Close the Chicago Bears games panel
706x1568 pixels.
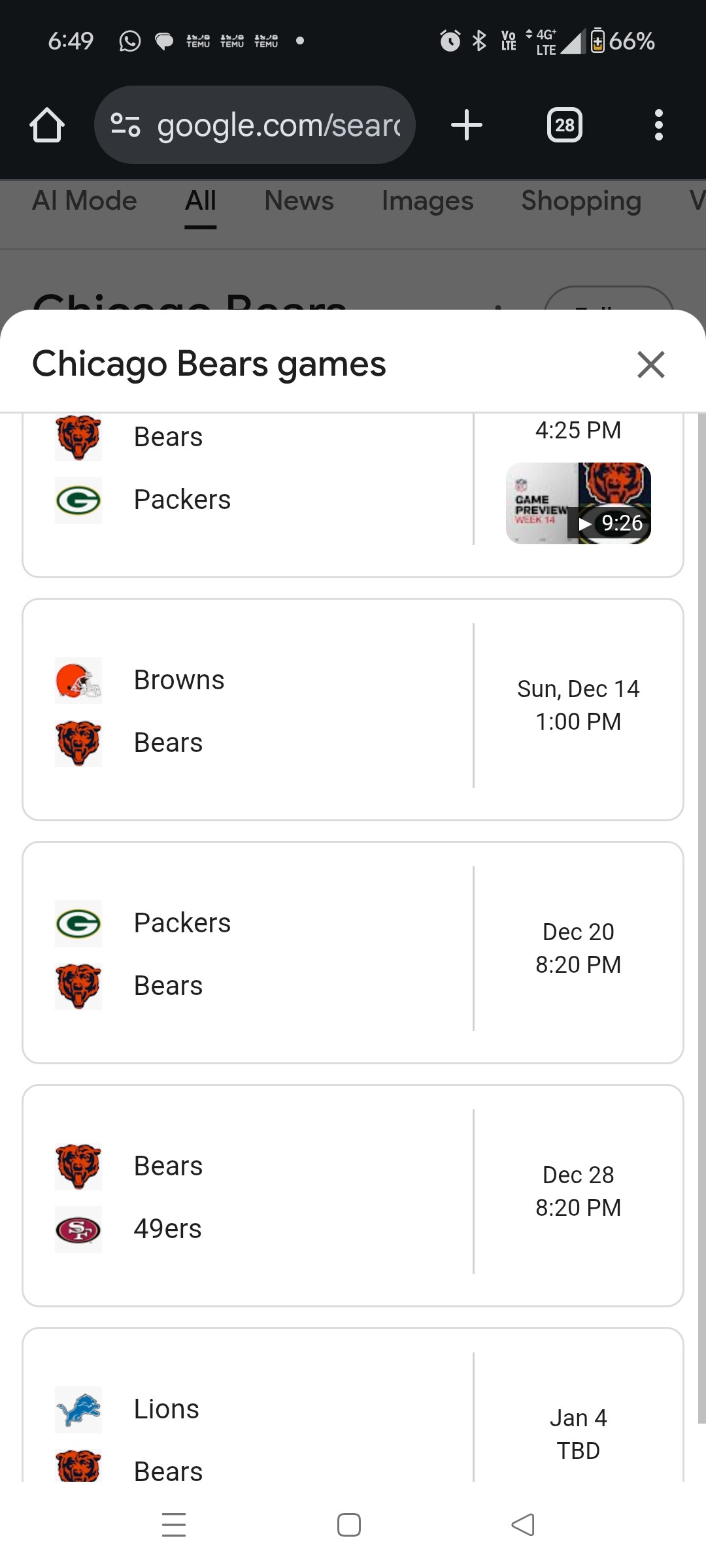(x=650, y=365)
